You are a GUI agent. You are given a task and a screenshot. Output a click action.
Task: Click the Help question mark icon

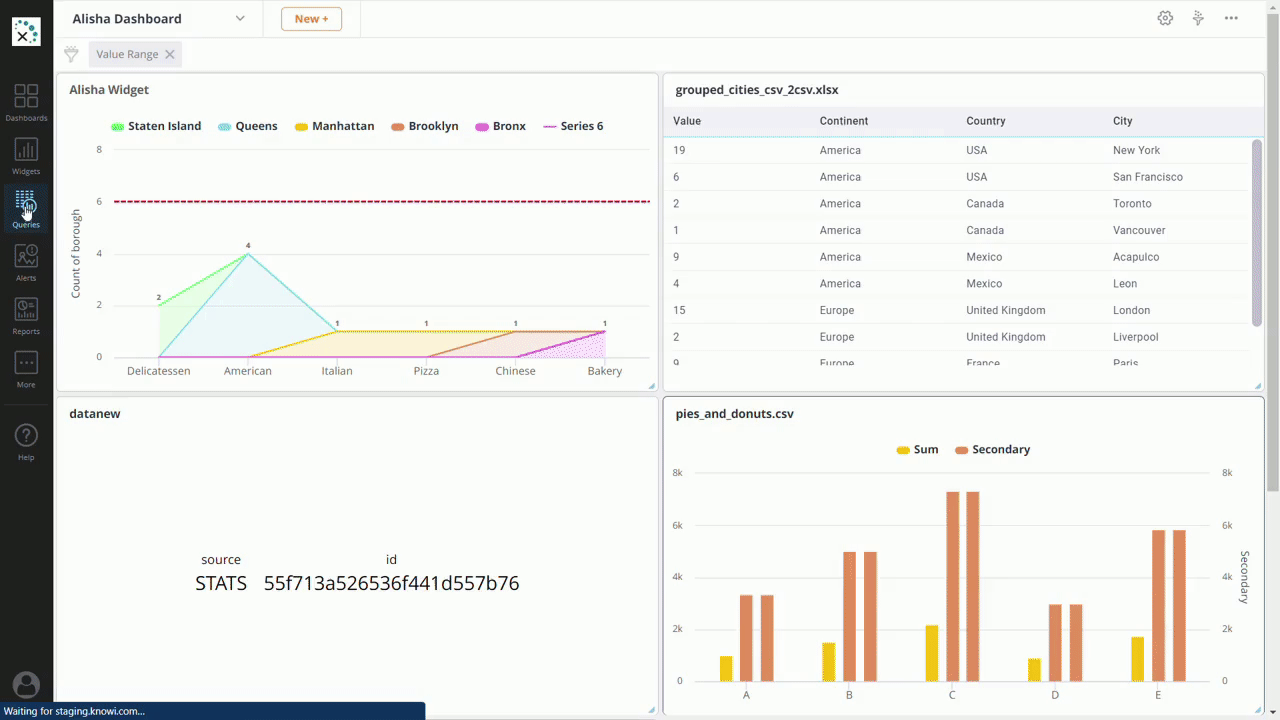[x=26, y=441]
